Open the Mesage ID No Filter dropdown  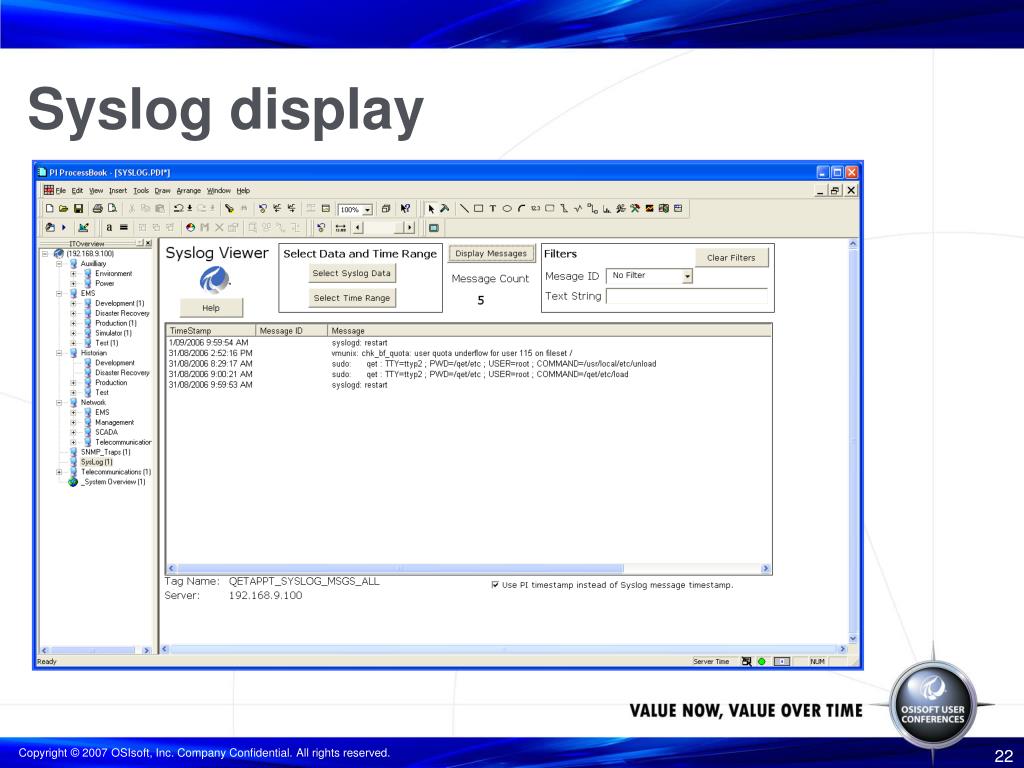point(687,276)
